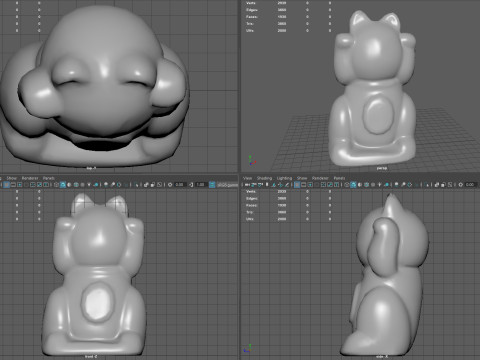
Task: Click the Image Plane icon in side view toolbar
Action: [274, 184]
